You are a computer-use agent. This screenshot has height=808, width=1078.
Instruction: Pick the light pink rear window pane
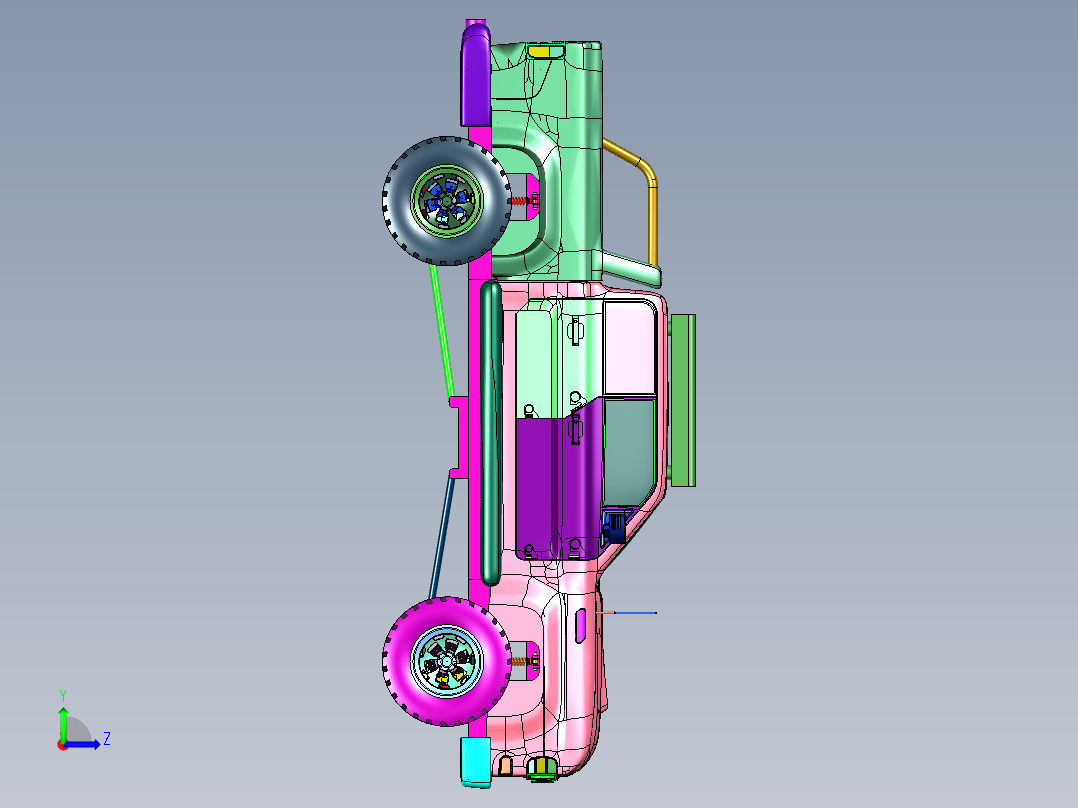click(629, 347)
